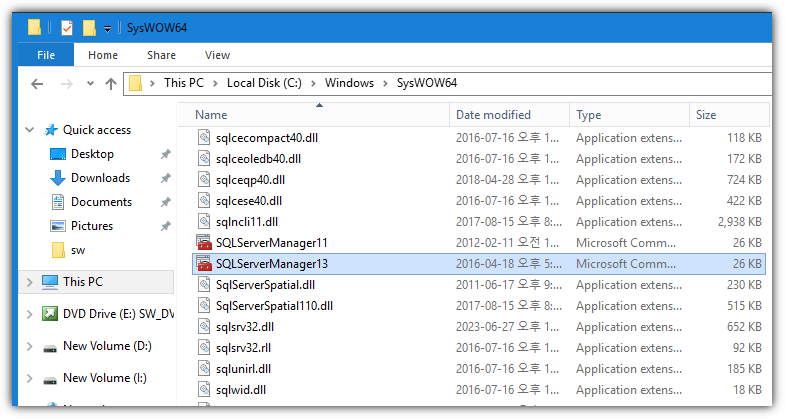
Task: Click the pin icon next to Pictures
Action: coord(165,226)
